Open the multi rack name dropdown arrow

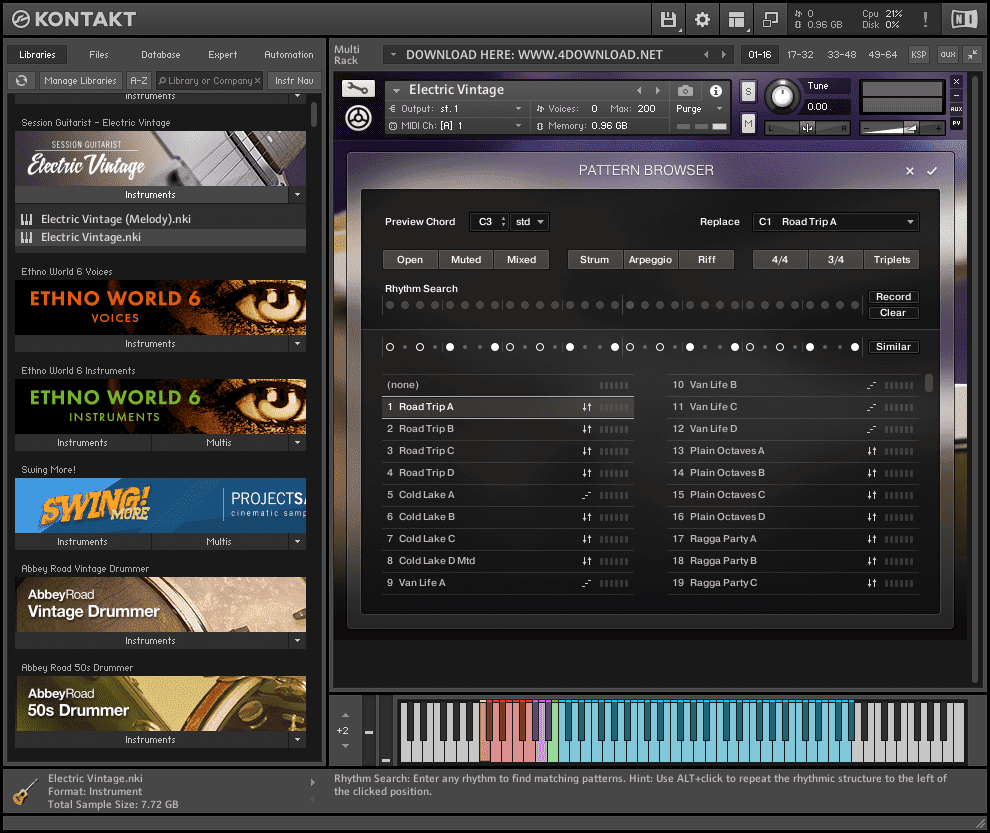pyautogui.click(x=393, y=55)
